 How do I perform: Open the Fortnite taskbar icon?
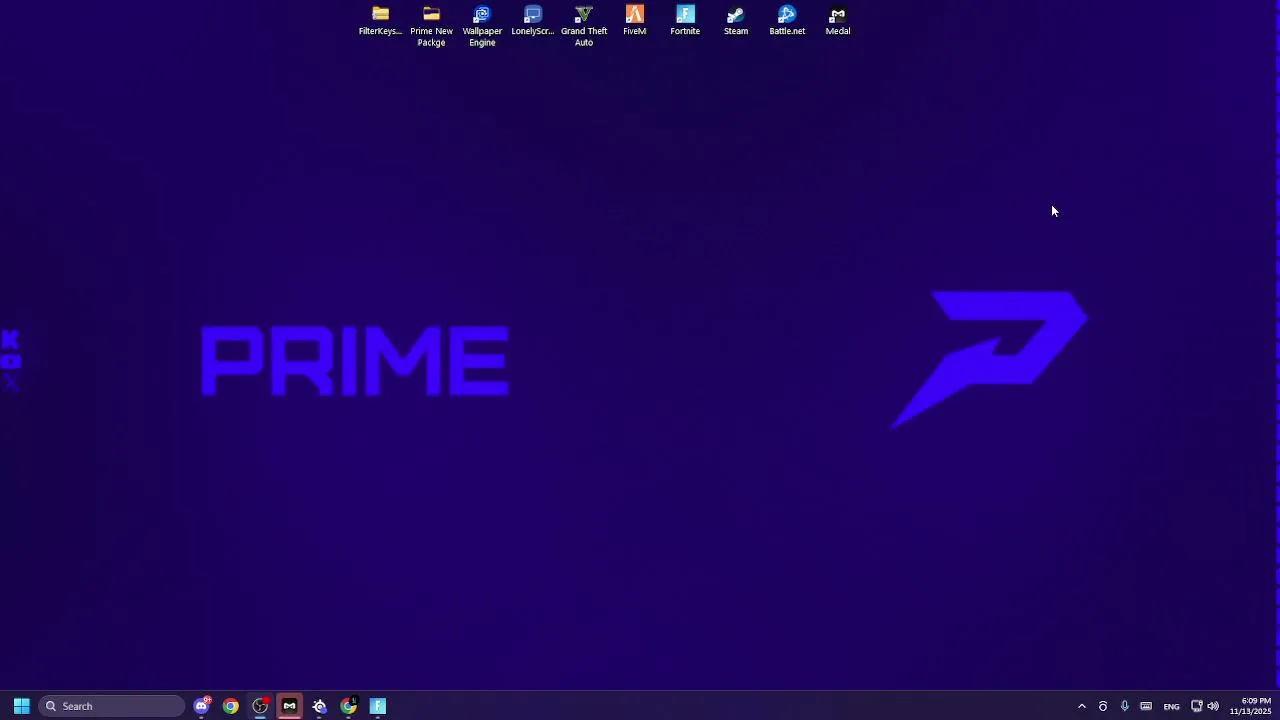pos(378,706)
